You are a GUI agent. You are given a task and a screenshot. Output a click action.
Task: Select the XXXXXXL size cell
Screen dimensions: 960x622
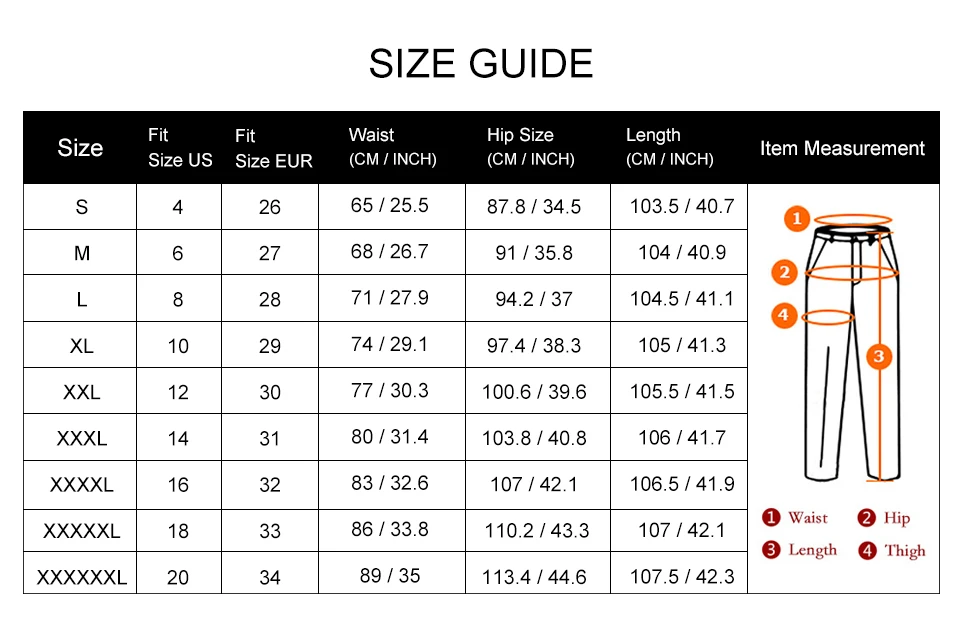(81, 577)
